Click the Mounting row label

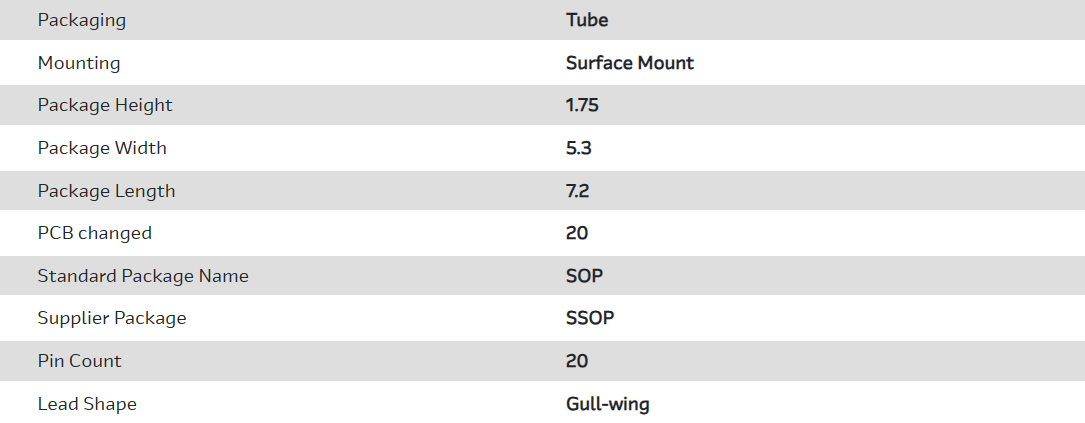79,63
